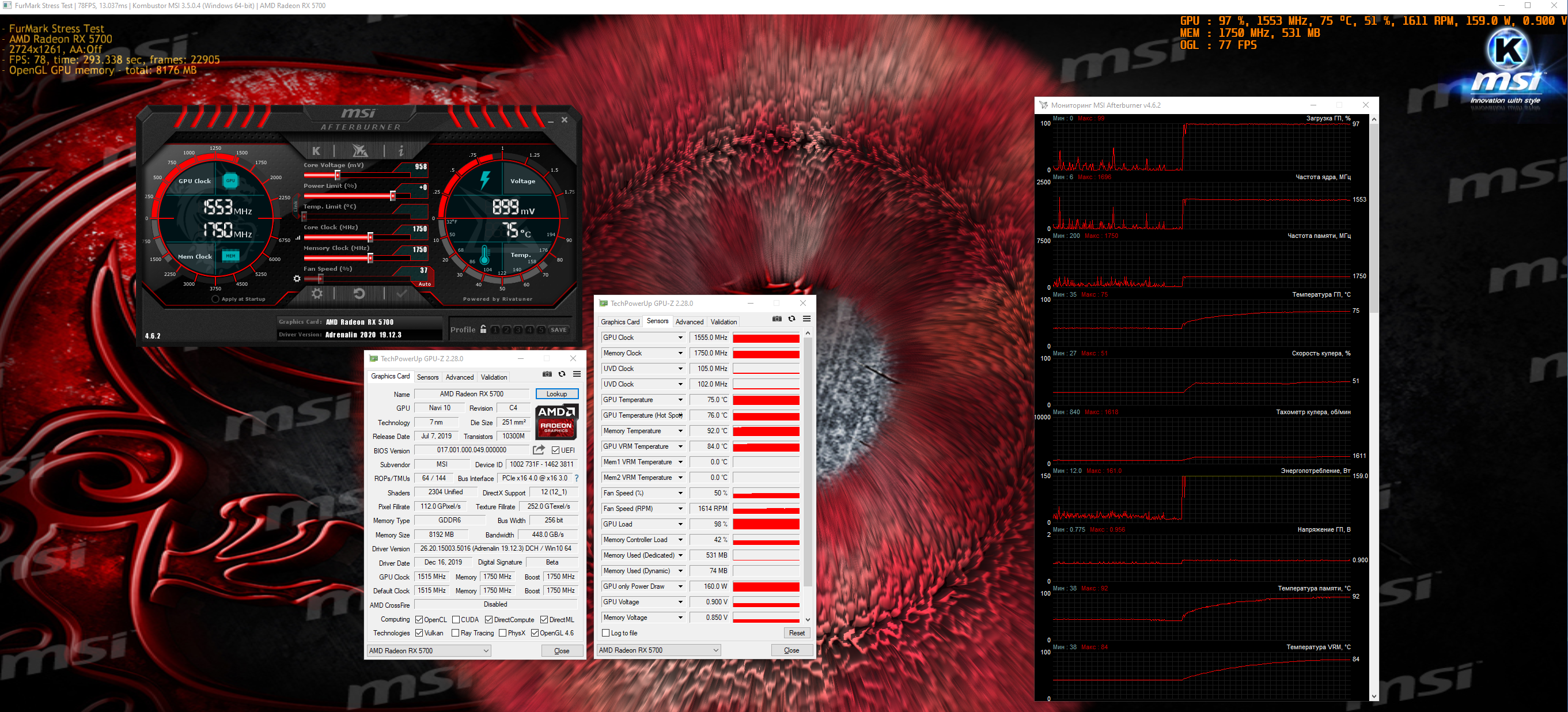
Task: Click the reset-to-defaults circular arrow icon
Action: click(359, 293)
